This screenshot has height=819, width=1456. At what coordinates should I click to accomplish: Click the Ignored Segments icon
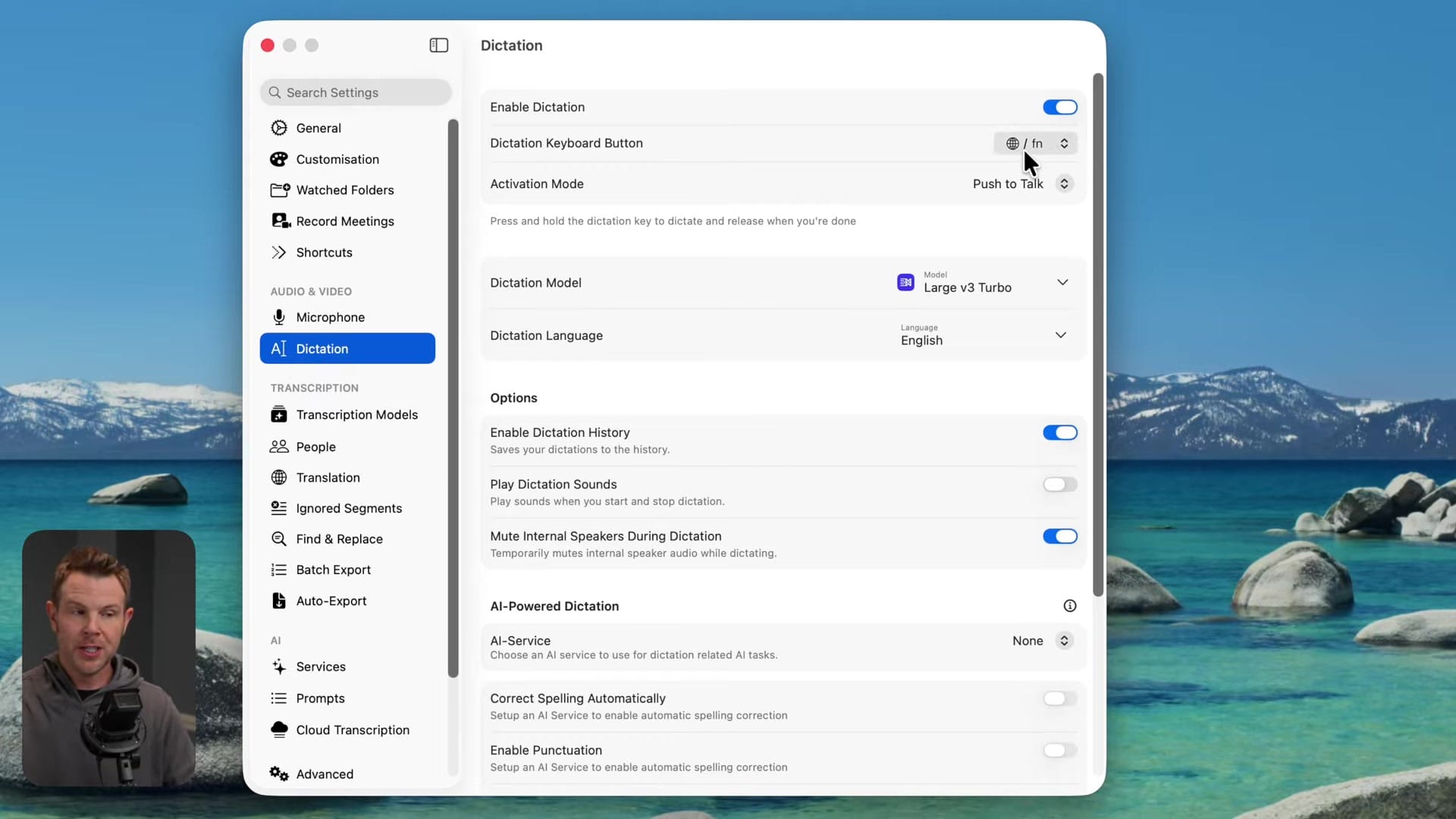[279, 508]
